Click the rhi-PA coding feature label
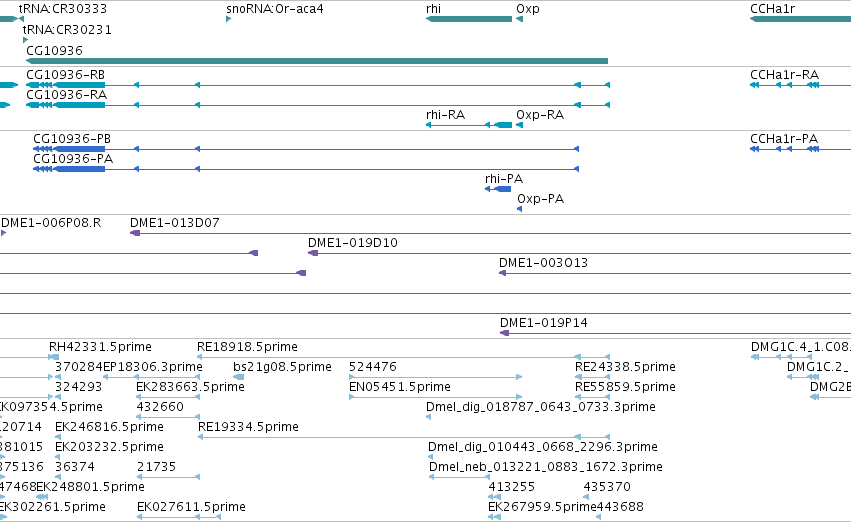Viewport: 851px width, 522px height. [504, 179]
